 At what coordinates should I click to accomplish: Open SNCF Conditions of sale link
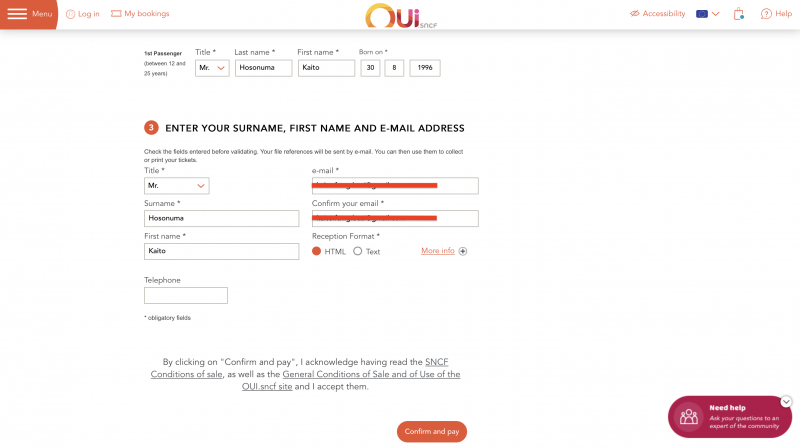(299, 368)
